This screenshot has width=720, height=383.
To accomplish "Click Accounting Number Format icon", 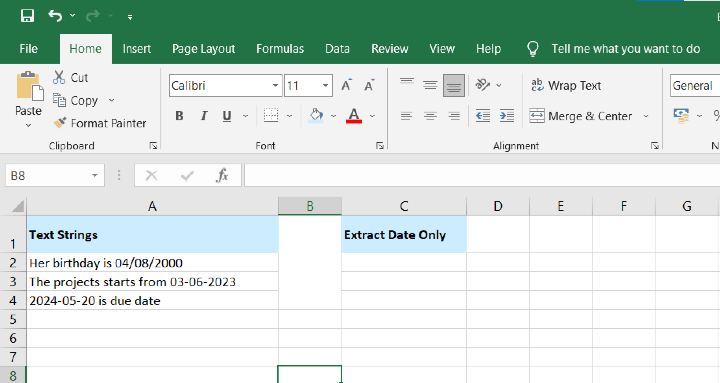I will click(681, 116).
